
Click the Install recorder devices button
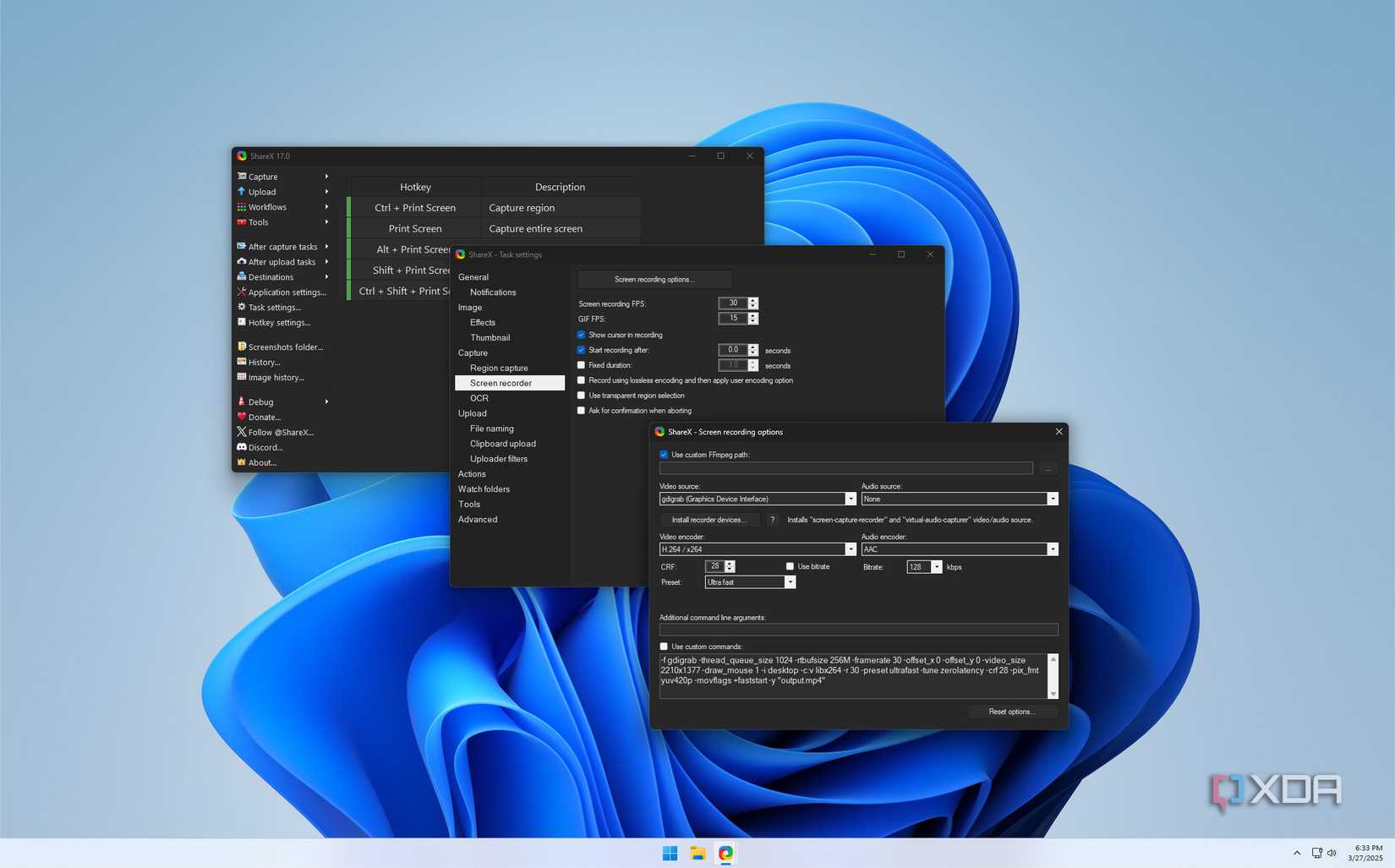pyautogui.click(x=709, y=519)
